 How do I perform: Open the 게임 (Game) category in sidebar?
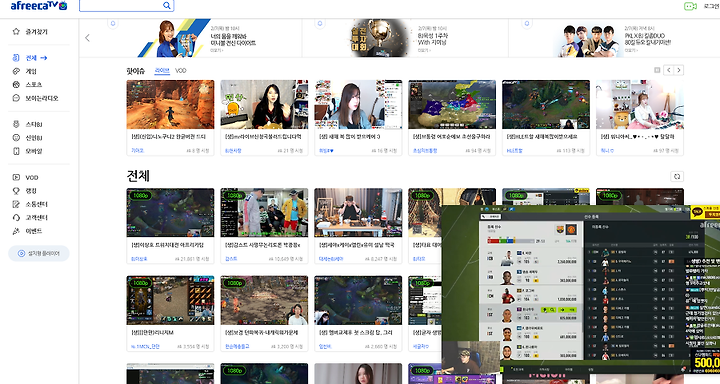point(25,71)
